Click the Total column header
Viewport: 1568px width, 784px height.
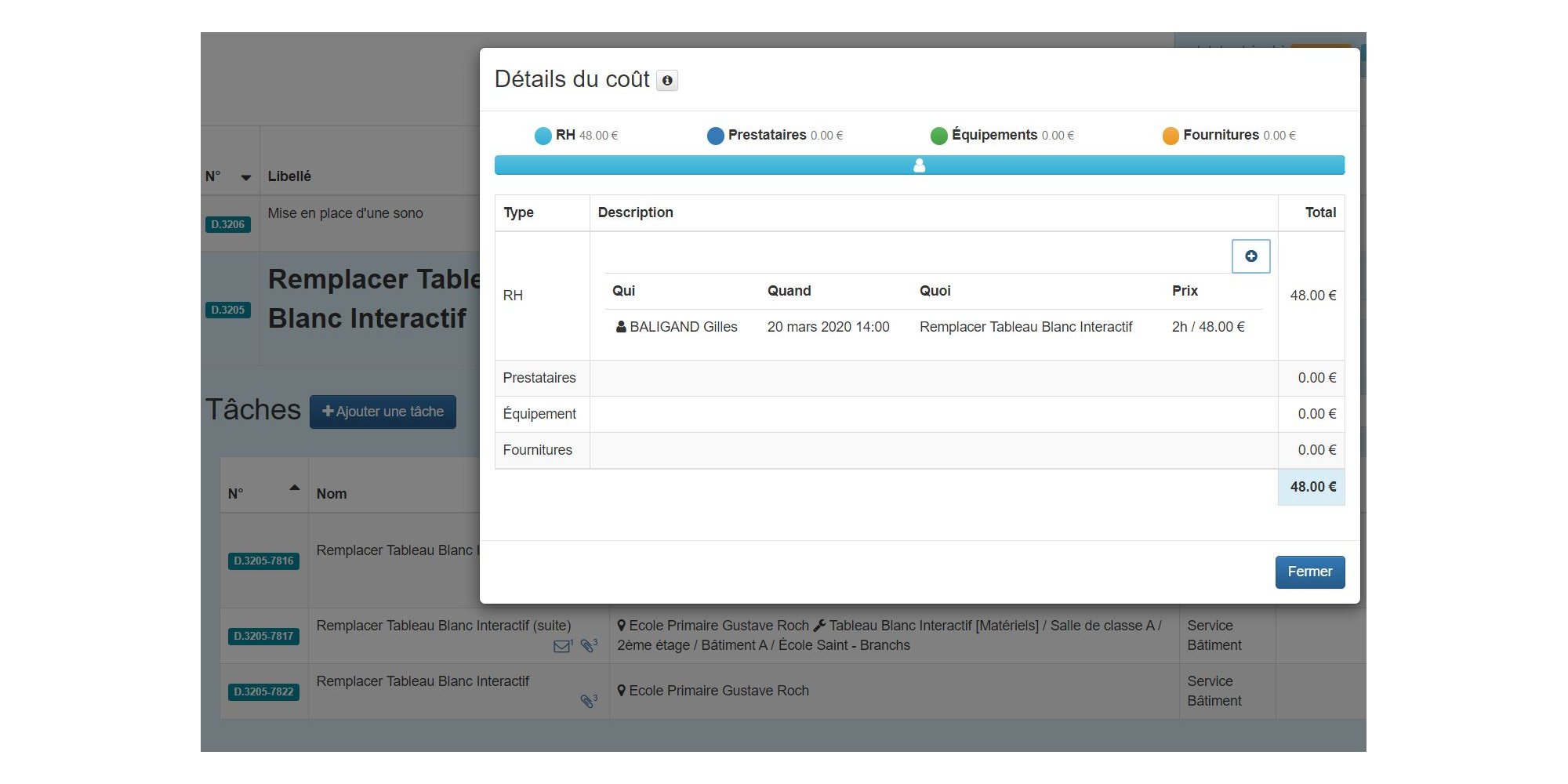point(1320,212)
